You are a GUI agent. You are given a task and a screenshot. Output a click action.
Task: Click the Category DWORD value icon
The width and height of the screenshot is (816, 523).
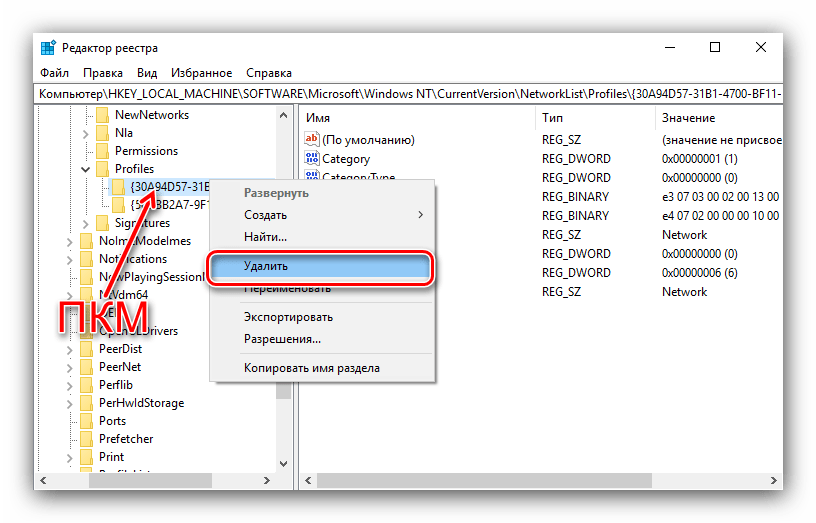click(311, 158)
